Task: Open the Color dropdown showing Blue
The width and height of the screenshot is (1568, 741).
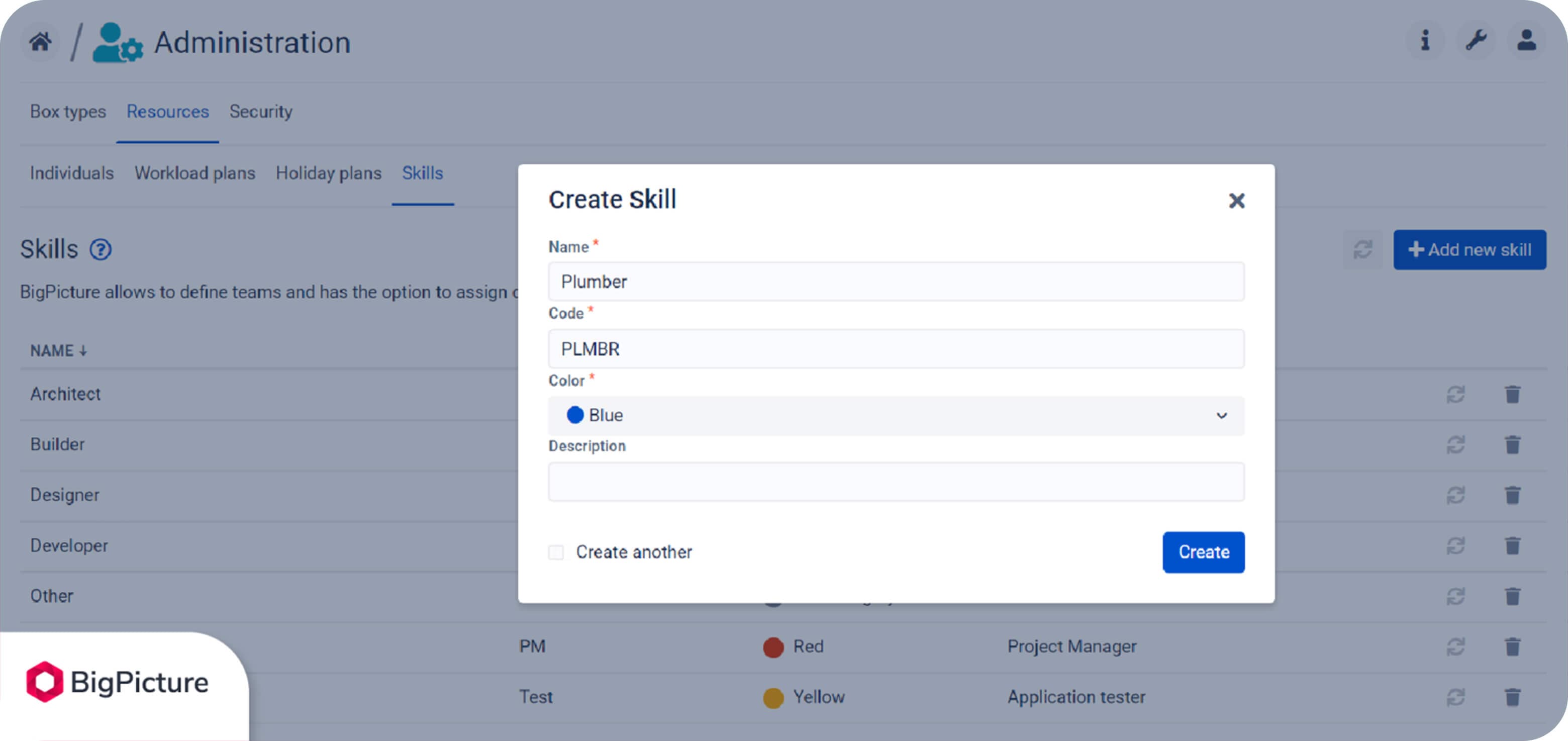Action: [x=896, y=416]
